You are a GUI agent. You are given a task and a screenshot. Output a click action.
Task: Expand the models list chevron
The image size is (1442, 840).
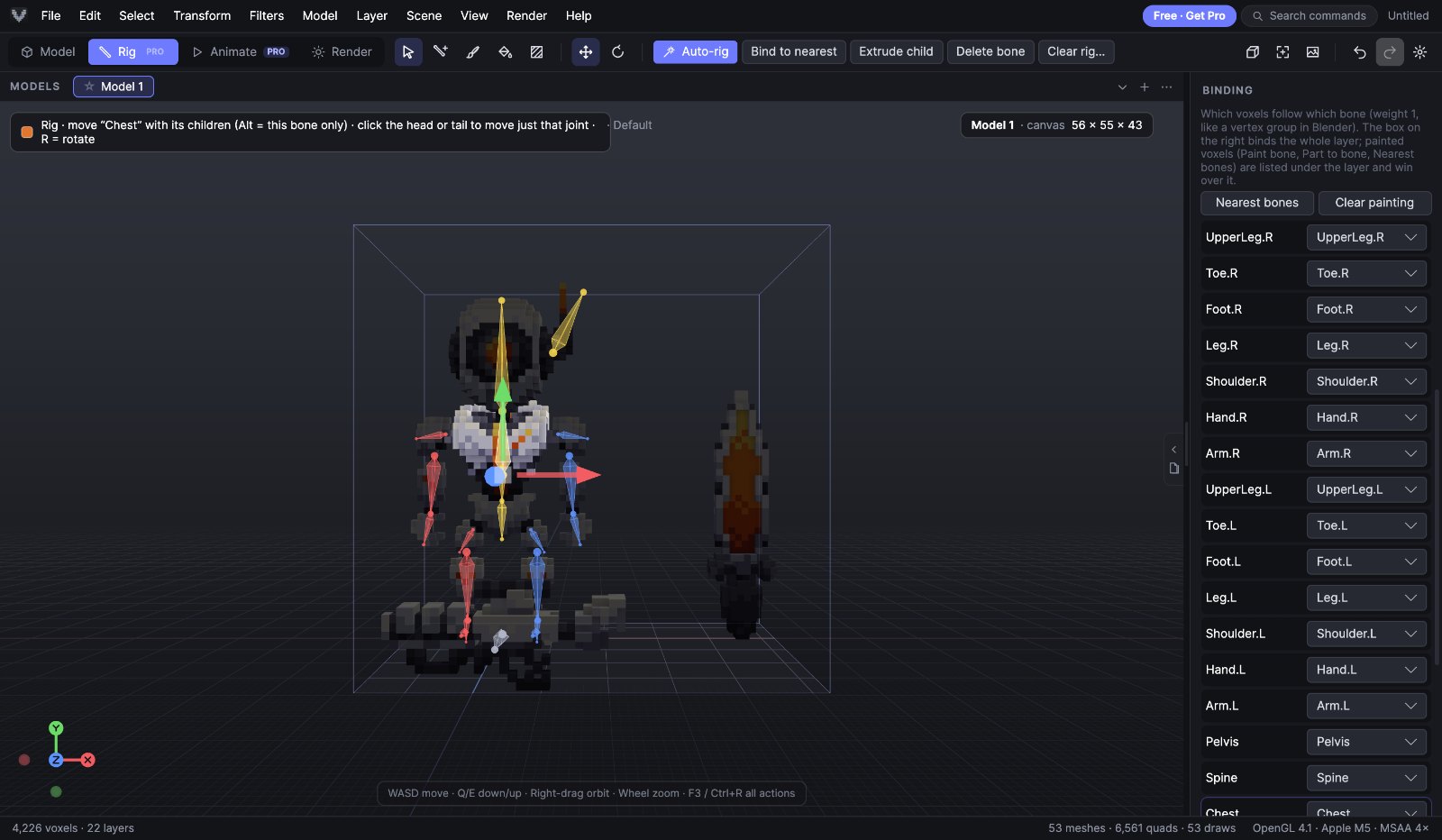click(x=1122, y=87)
